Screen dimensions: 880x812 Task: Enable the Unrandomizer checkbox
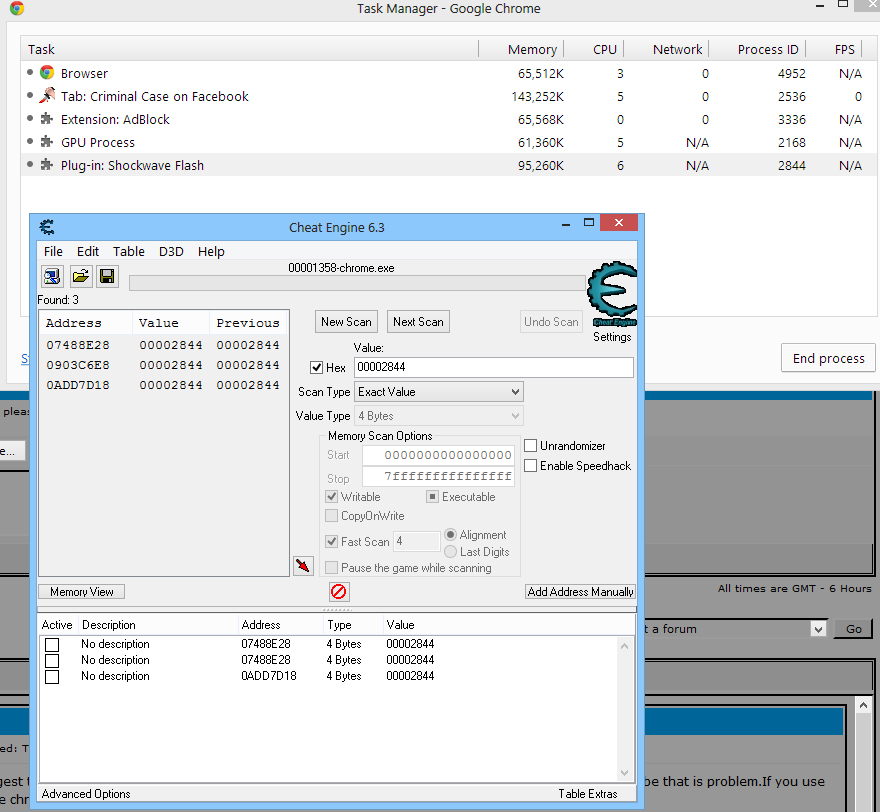click(531, 446)
